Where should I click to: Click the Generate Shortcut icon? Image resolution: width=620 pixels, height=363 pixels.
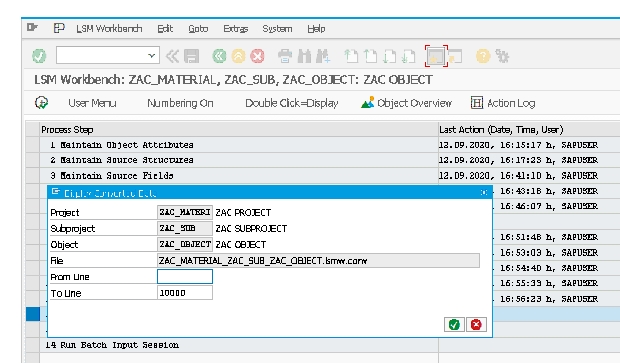(x=456, y=56)
